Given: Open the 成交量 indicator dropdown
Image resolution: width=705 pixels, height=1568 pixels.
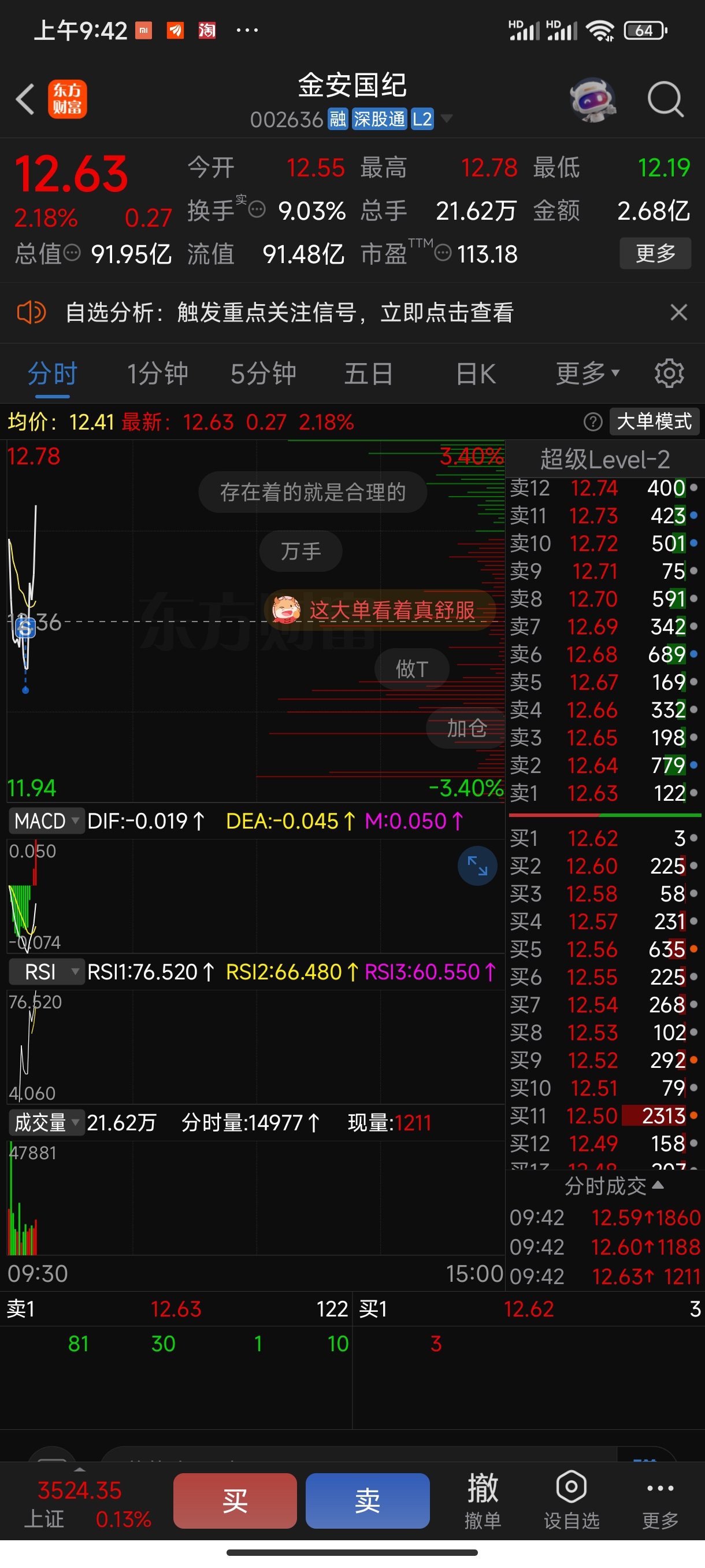Looking at the screenshot, I should point(46,1122).
